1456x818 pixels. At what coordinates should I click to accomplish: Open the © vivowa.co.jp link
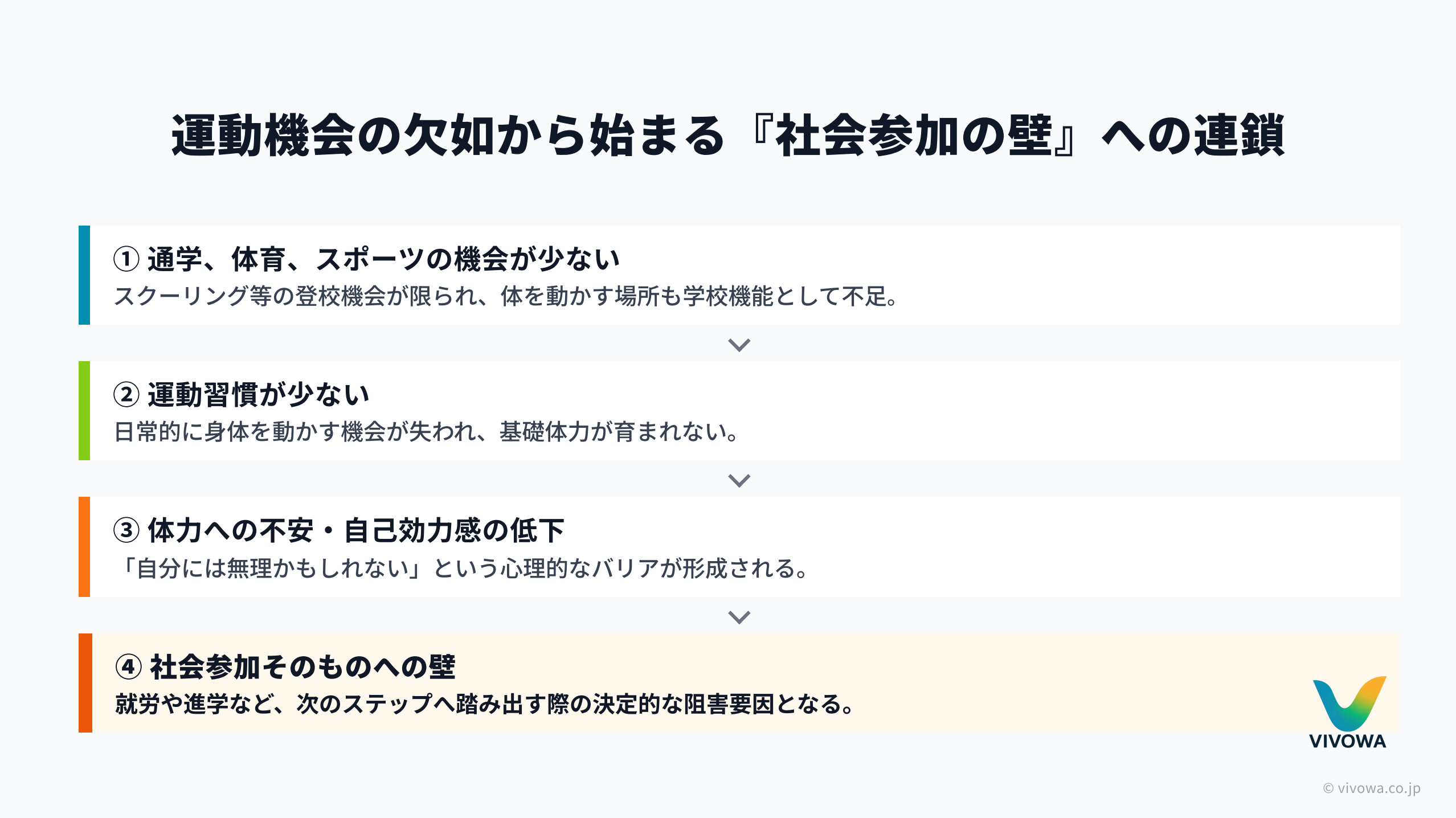point(1371,788)
